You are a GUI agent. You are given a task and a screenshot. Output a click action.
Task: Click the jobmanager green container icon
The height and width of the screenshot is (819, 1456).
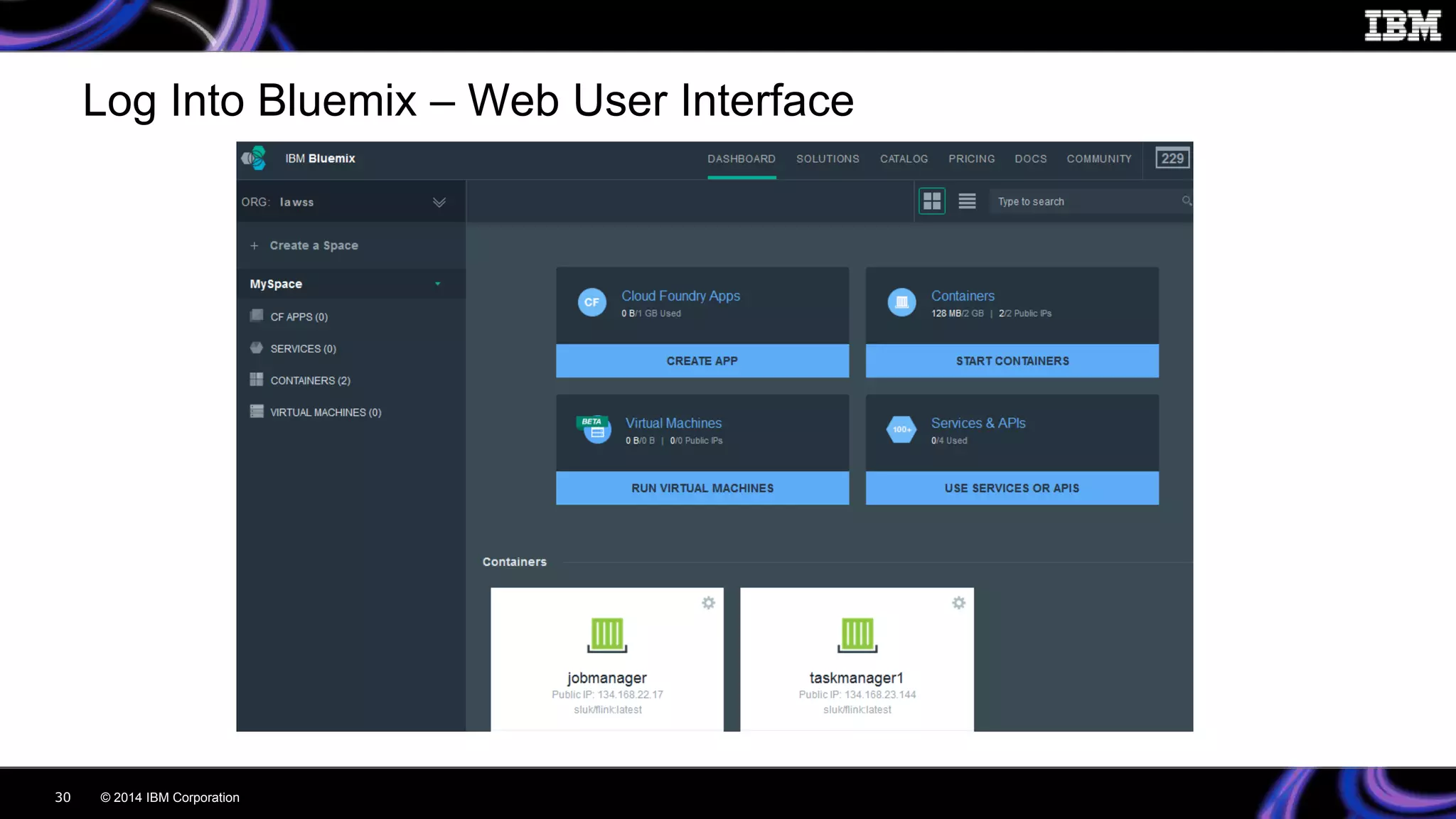click(607, 635)
